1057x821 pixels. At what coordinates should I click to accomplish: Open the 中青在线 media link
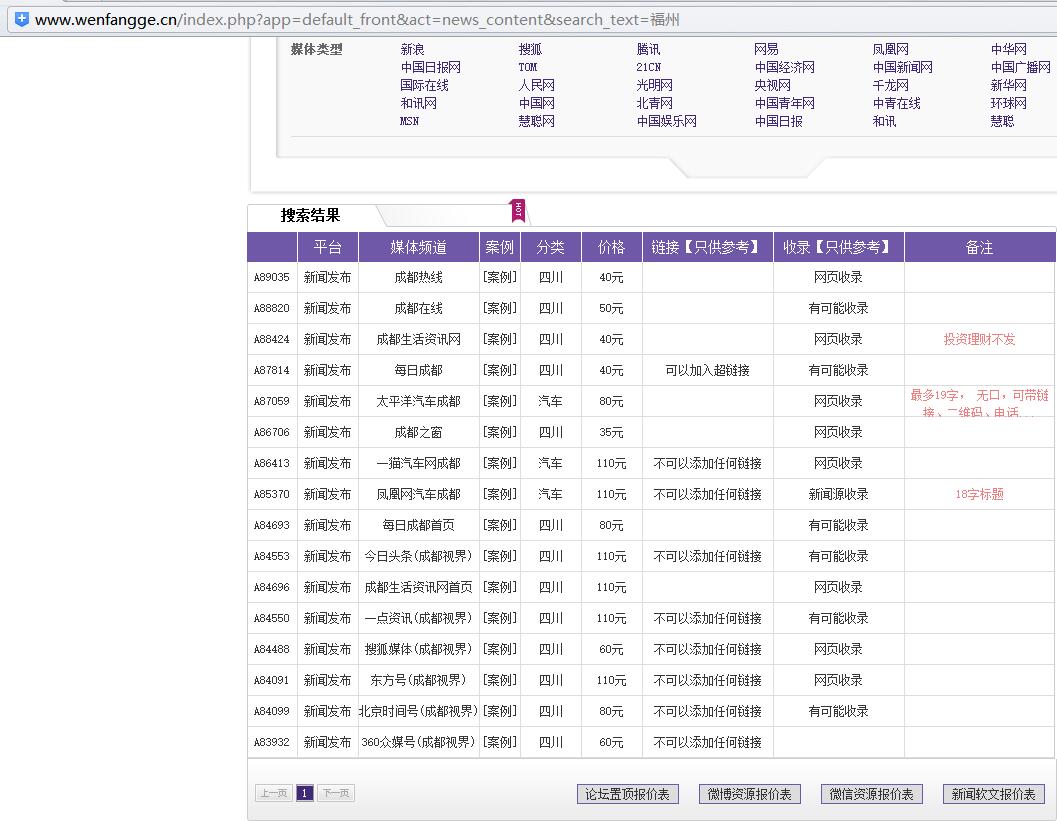(x=897, y=103)
